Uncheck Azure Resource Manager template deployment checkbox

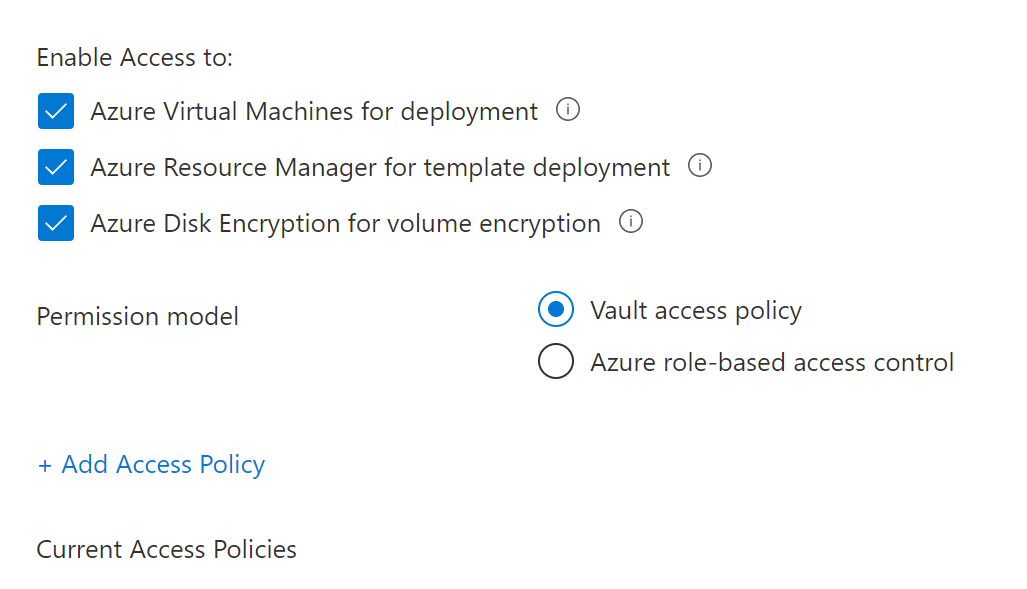tap(56, 167)
